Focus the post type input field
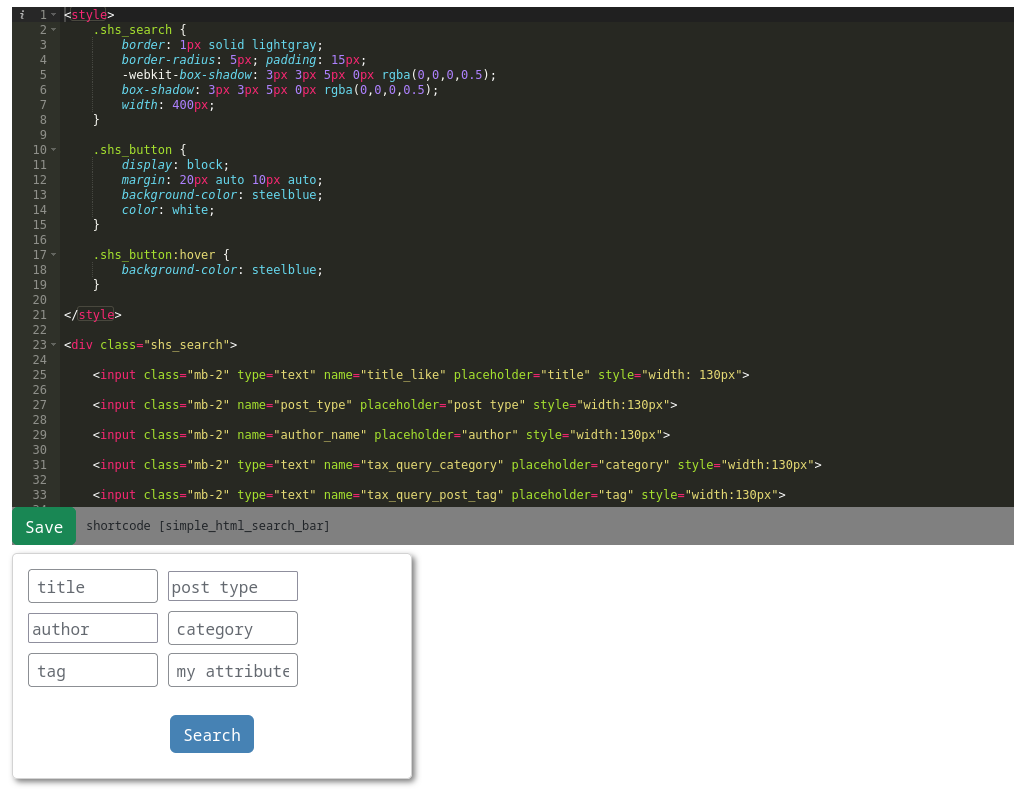Image resolution: width=1028 pixels, height=791 pixels. click(x=233, y=586)
